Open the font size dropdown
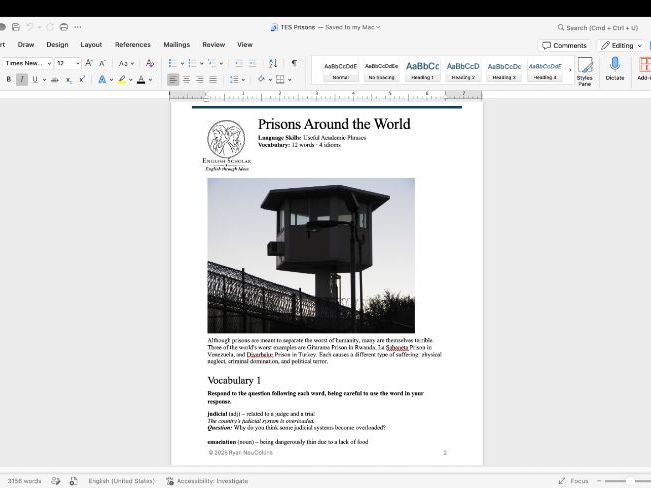This screenshot has height=488, width=651. pos(78,63)
